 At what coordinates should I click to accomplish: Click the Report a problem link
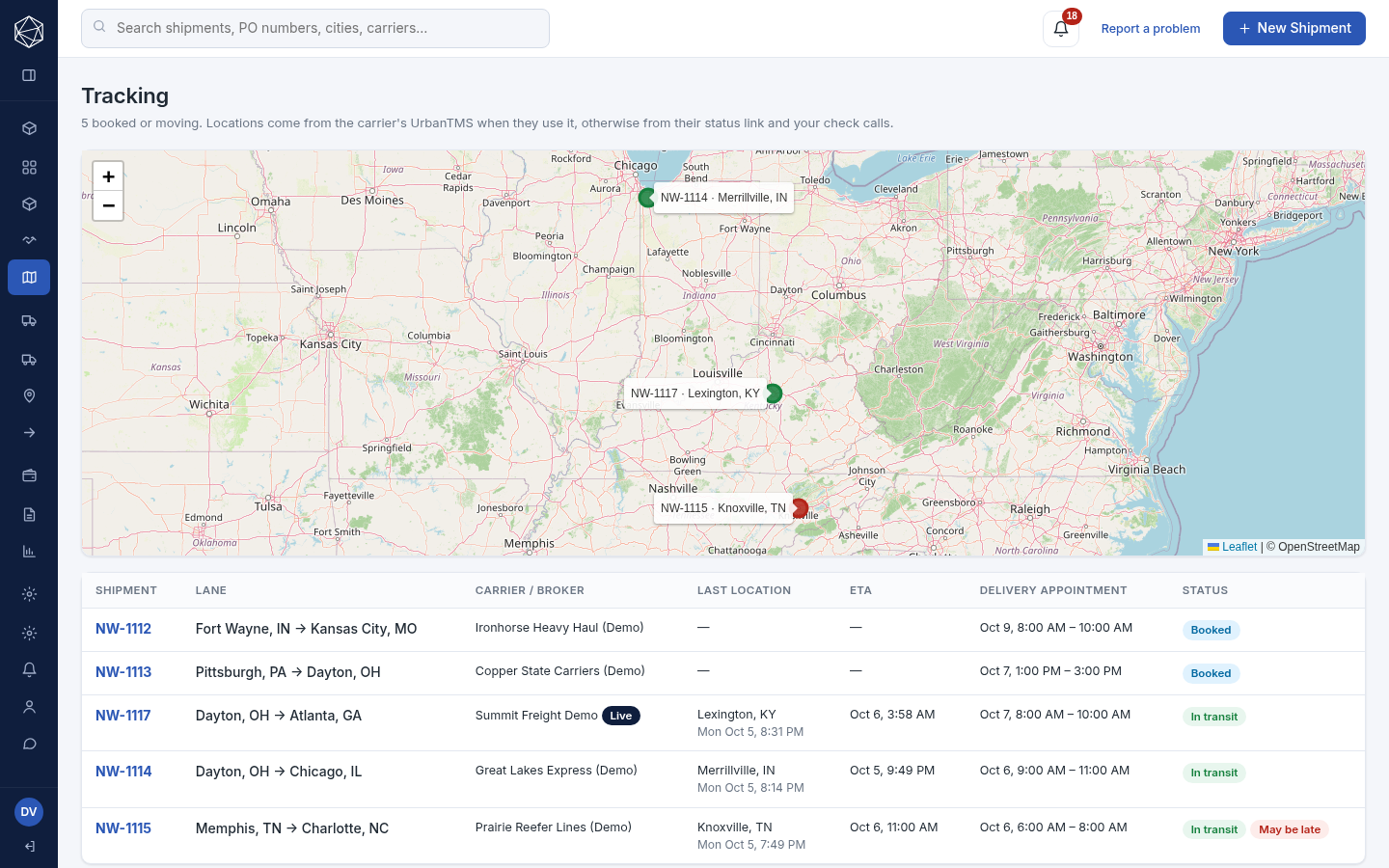point(1151,29)
